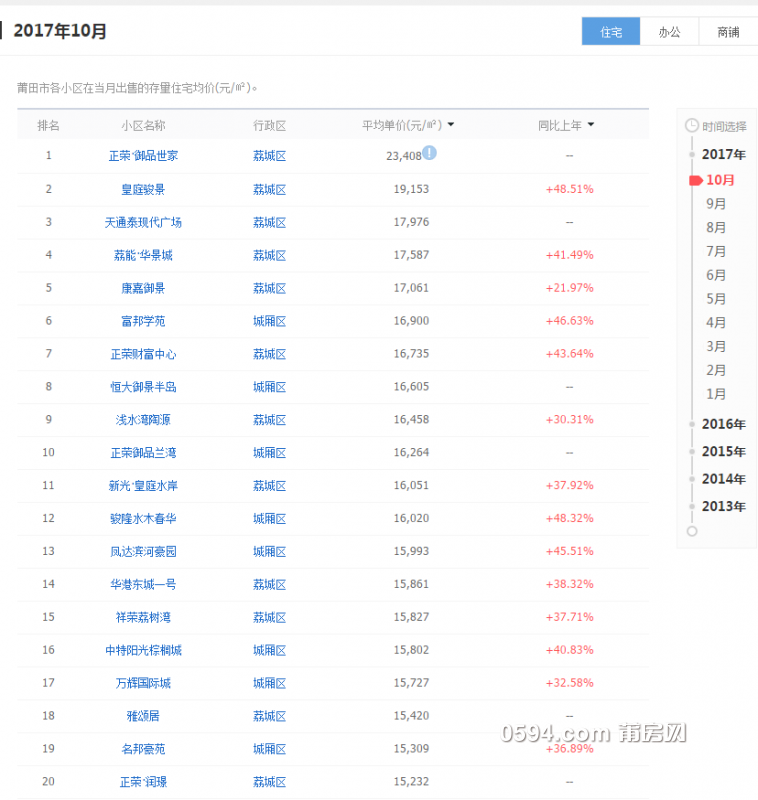
Task: Click 城厢区 in the 恒大御景半岛 row
Action: click(270, 387)
